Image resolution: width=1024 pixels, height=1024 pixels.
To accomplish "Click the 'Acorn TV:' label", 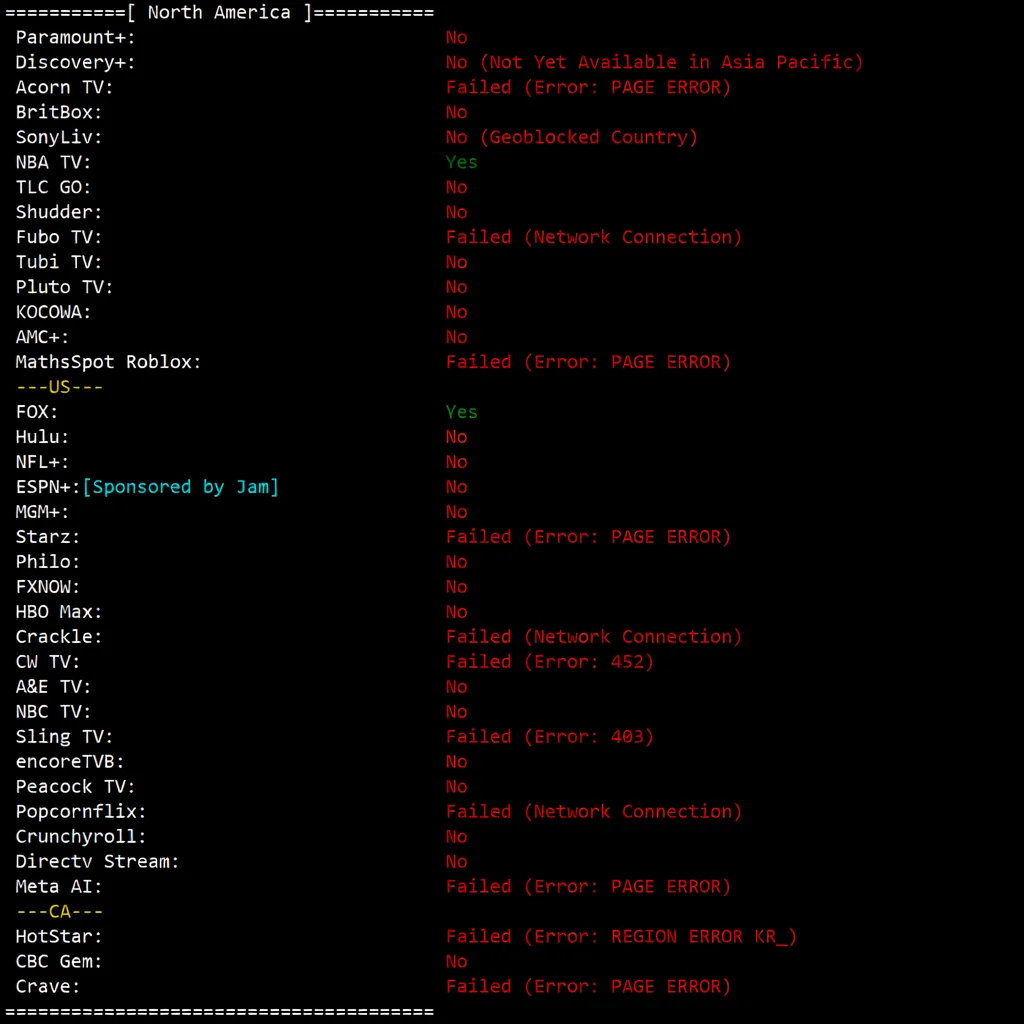I will pyautogui.click(x=64, y=88).
